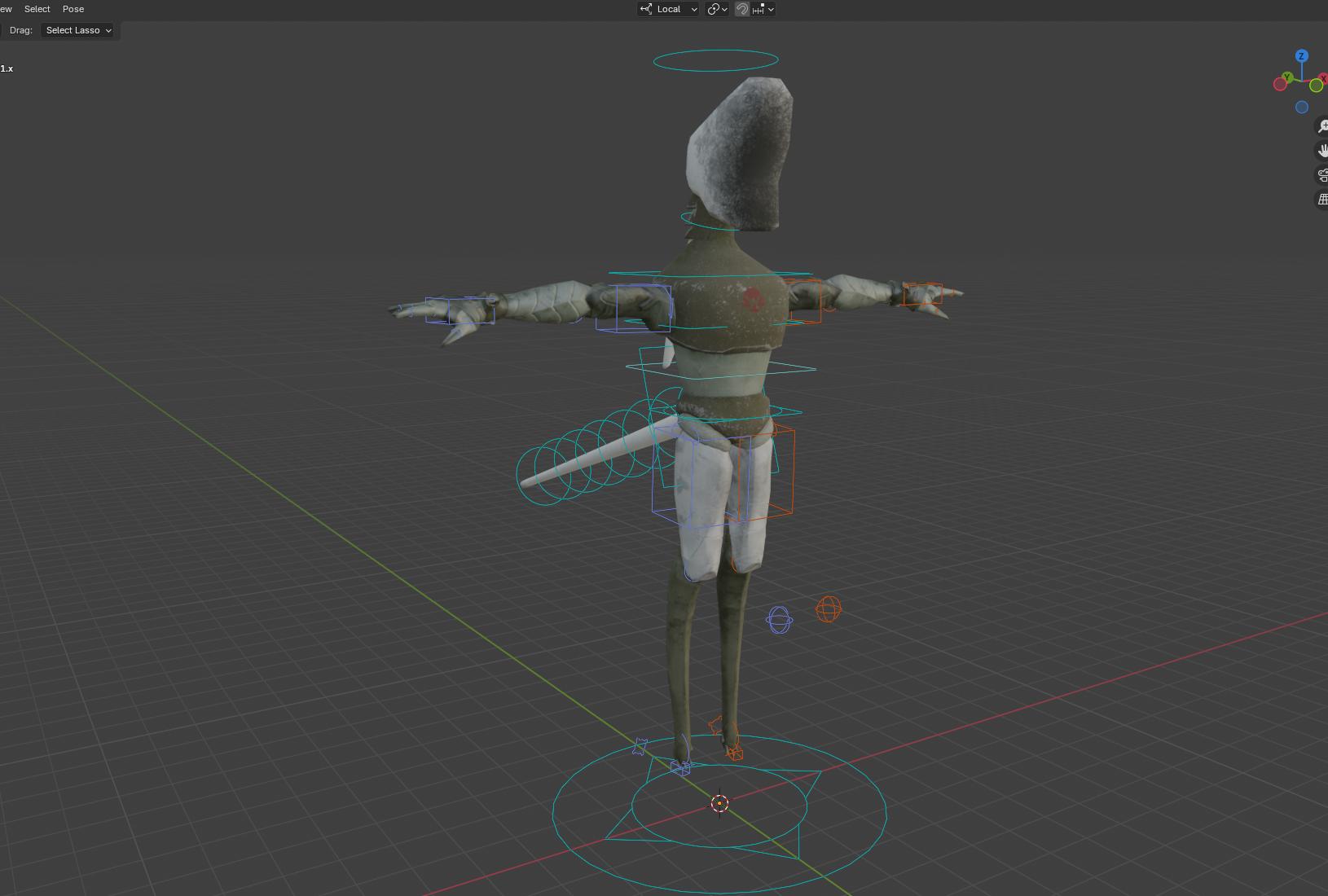1328x896 pixels.
Task: Open the Drag Select Lasso dropdown
Action: [x=79, y=30]
